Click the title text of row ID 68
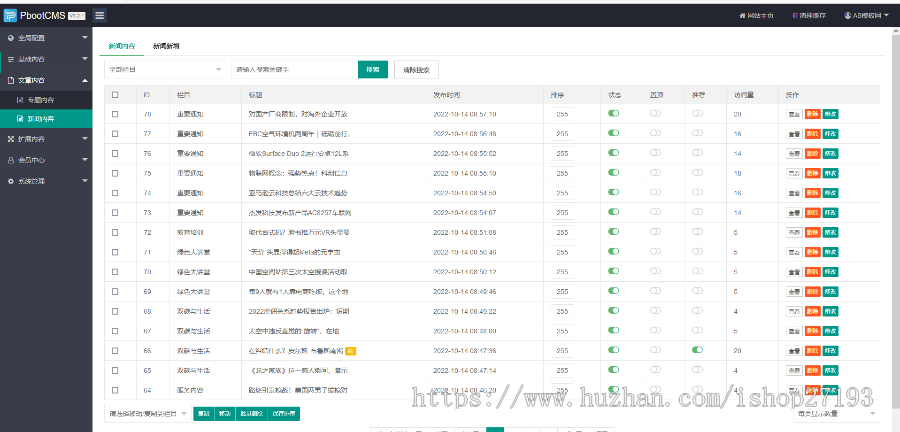900x432 pixels. [x=298, y=311]
